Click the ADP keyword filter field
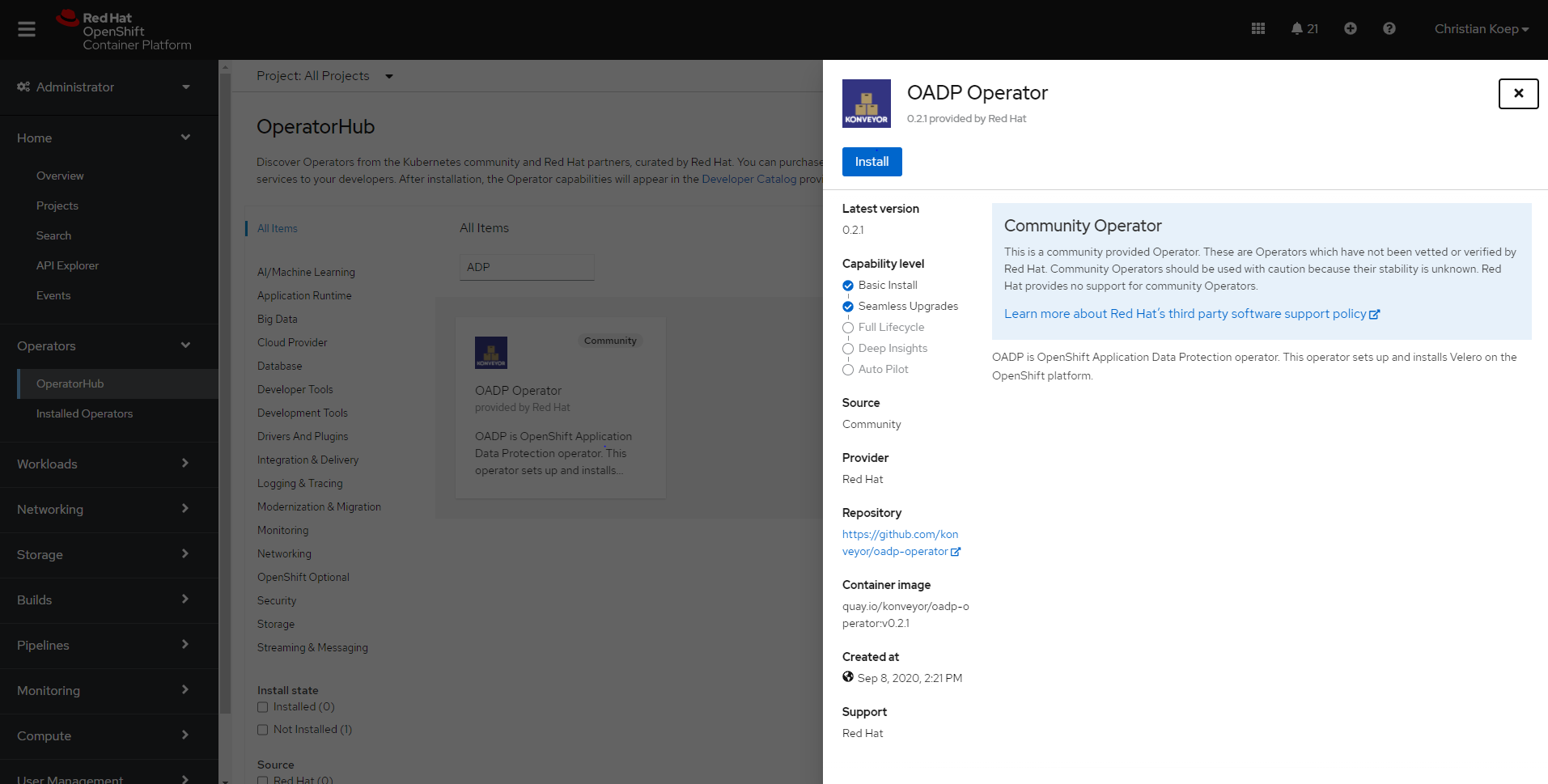This screenshot has width=1548, height=784. [x=526, y=266]
